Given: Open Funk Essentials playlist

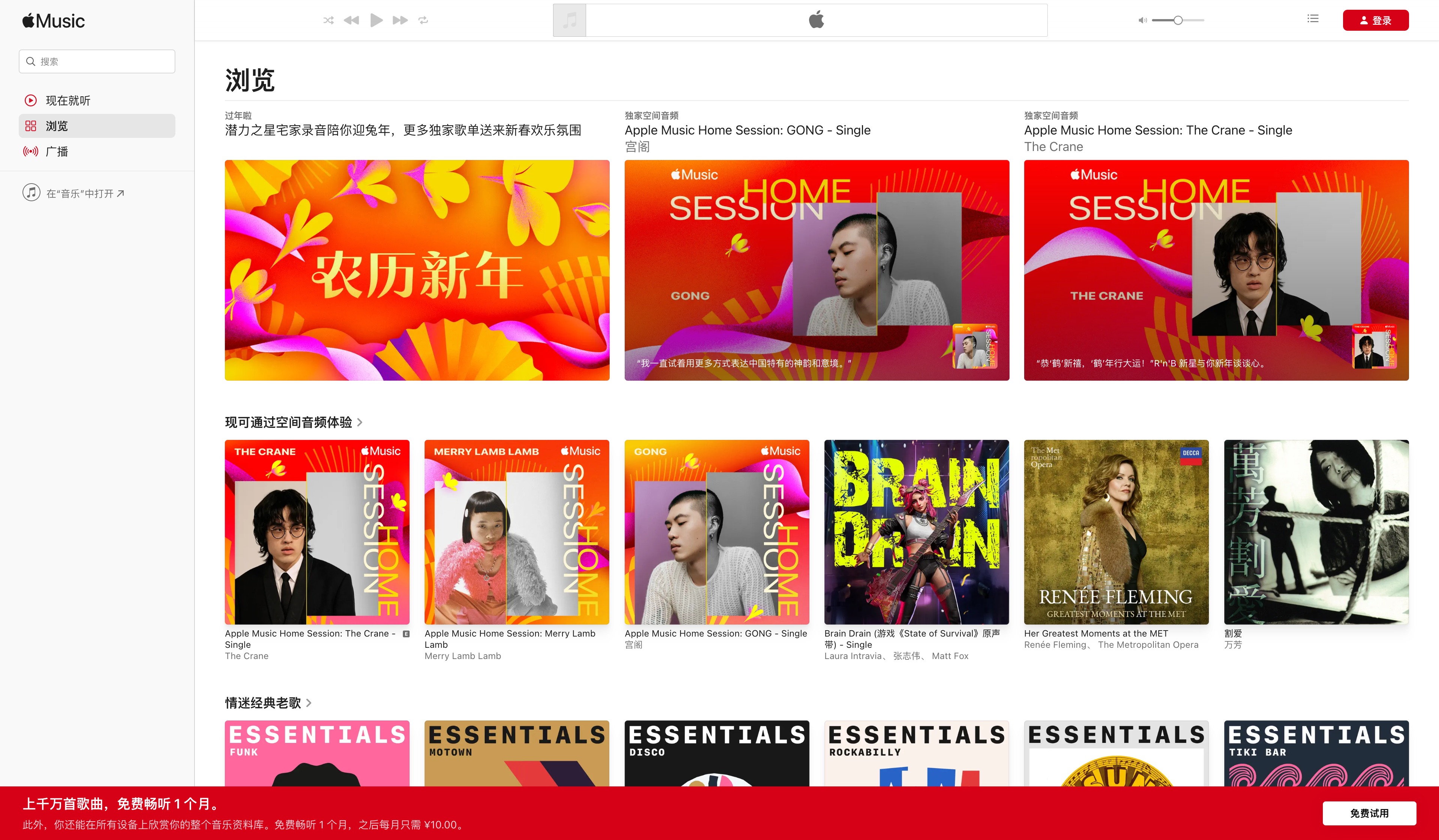Looking at the screenshot, I should [x=317, y=753].
